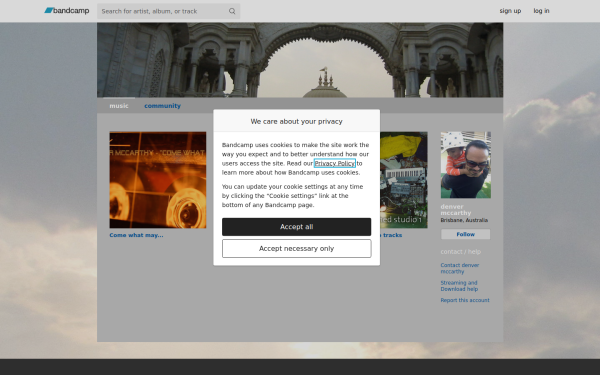The image size is (600, 375).
Task: Click the Bandcamp logo
Action: [67, 11]
